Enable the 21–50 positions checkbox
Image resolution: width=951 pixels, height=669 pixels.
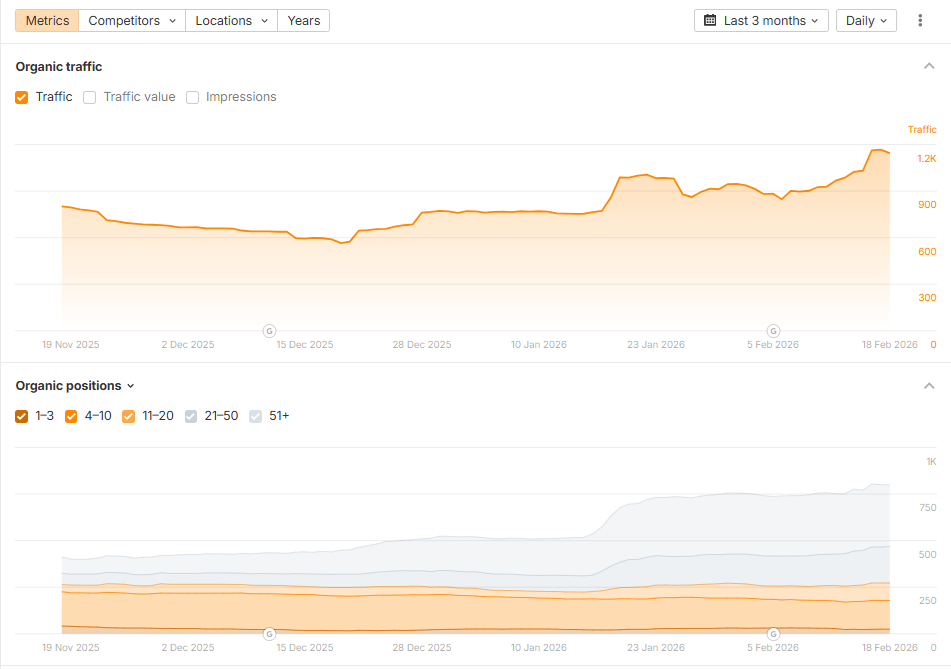192,416
